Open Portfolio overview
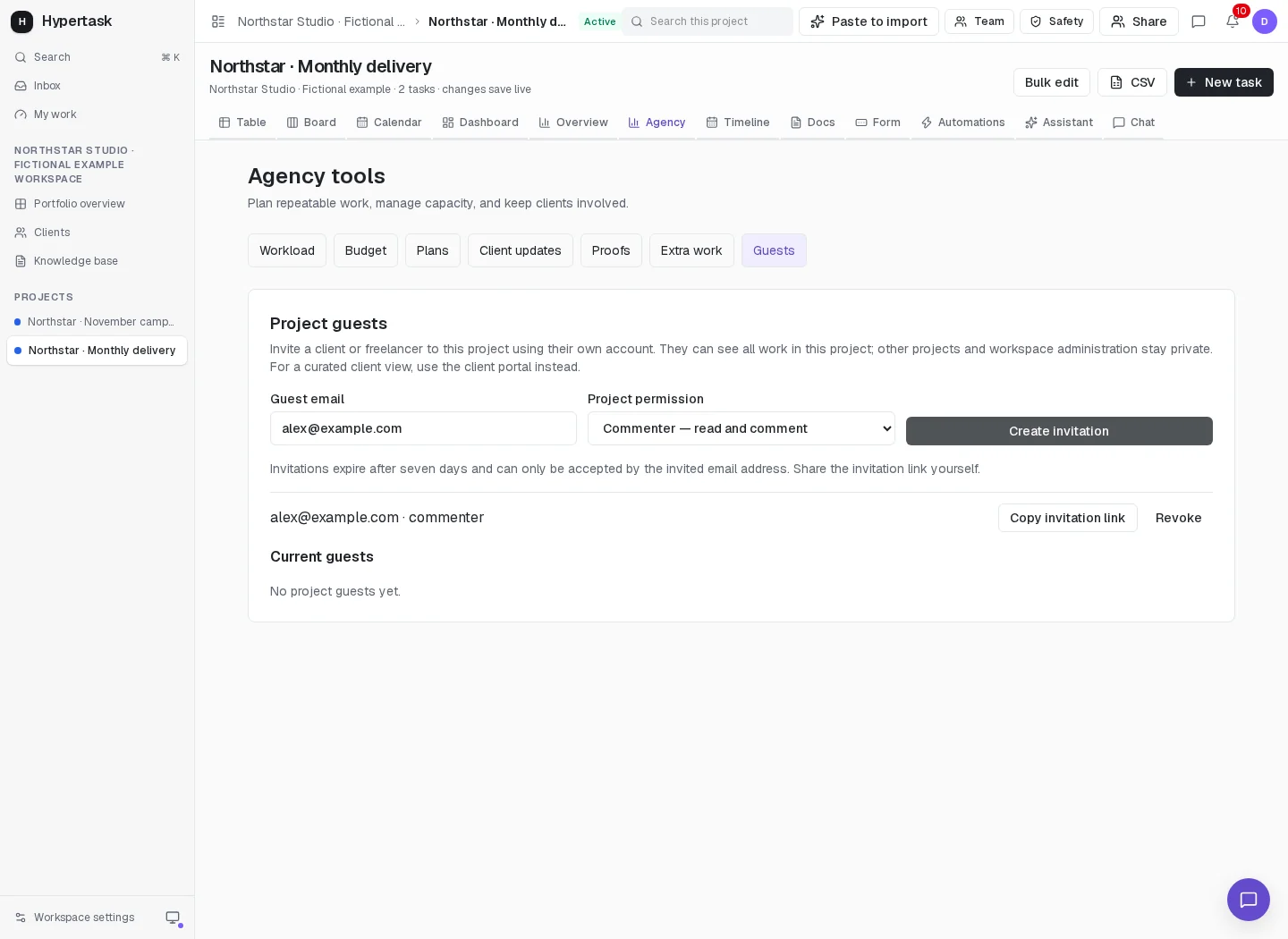The image size is (1288, 939). tap(97, 204)
